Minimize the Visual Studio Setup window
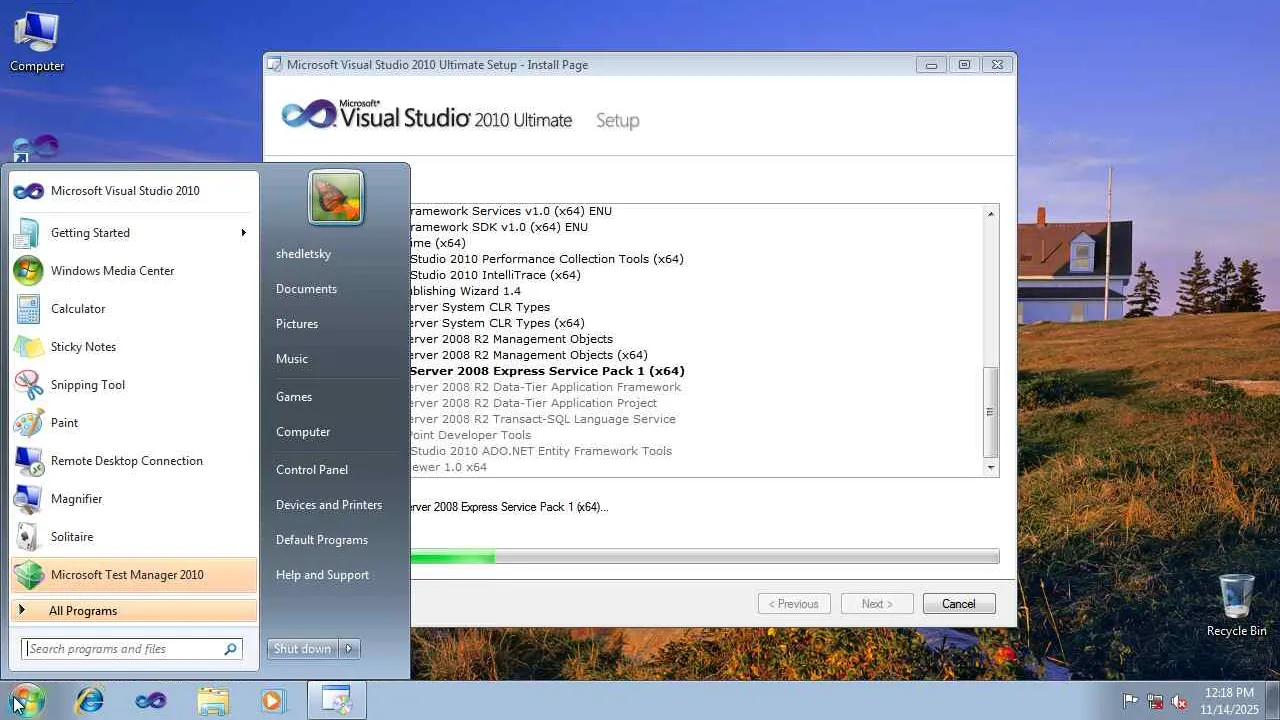 pos(931,65)
